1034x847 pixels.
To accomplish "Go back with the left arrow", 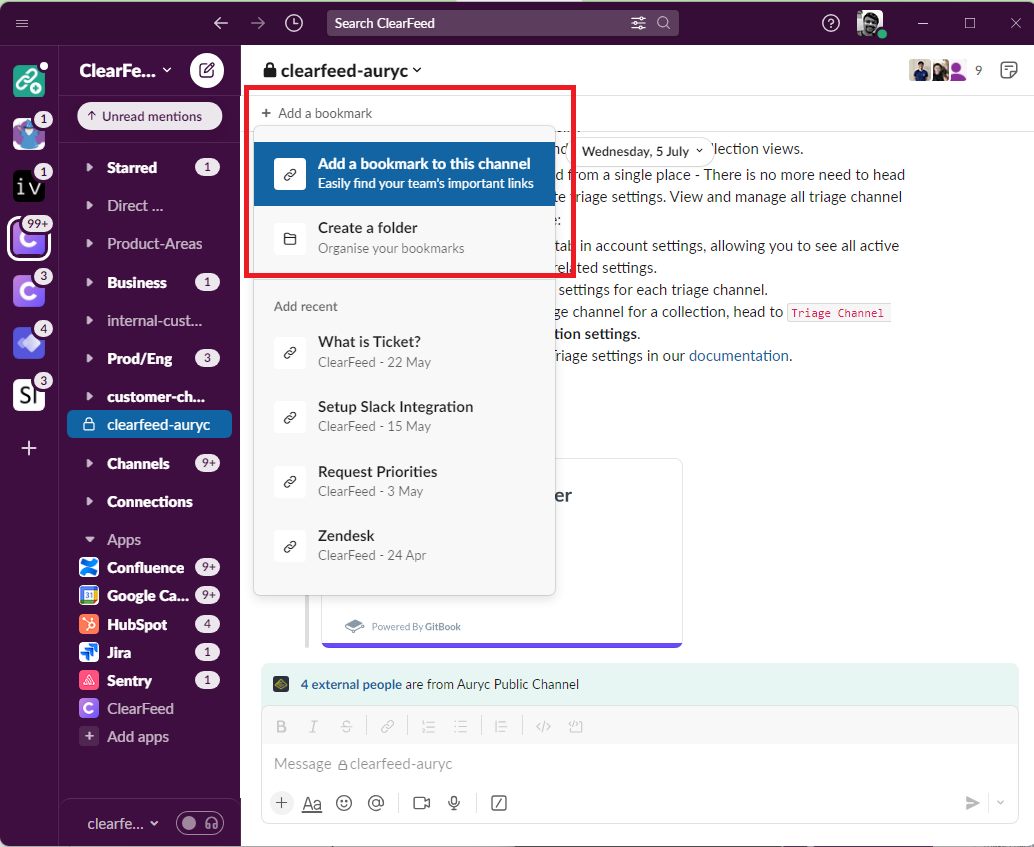I will tap(221, 23).
